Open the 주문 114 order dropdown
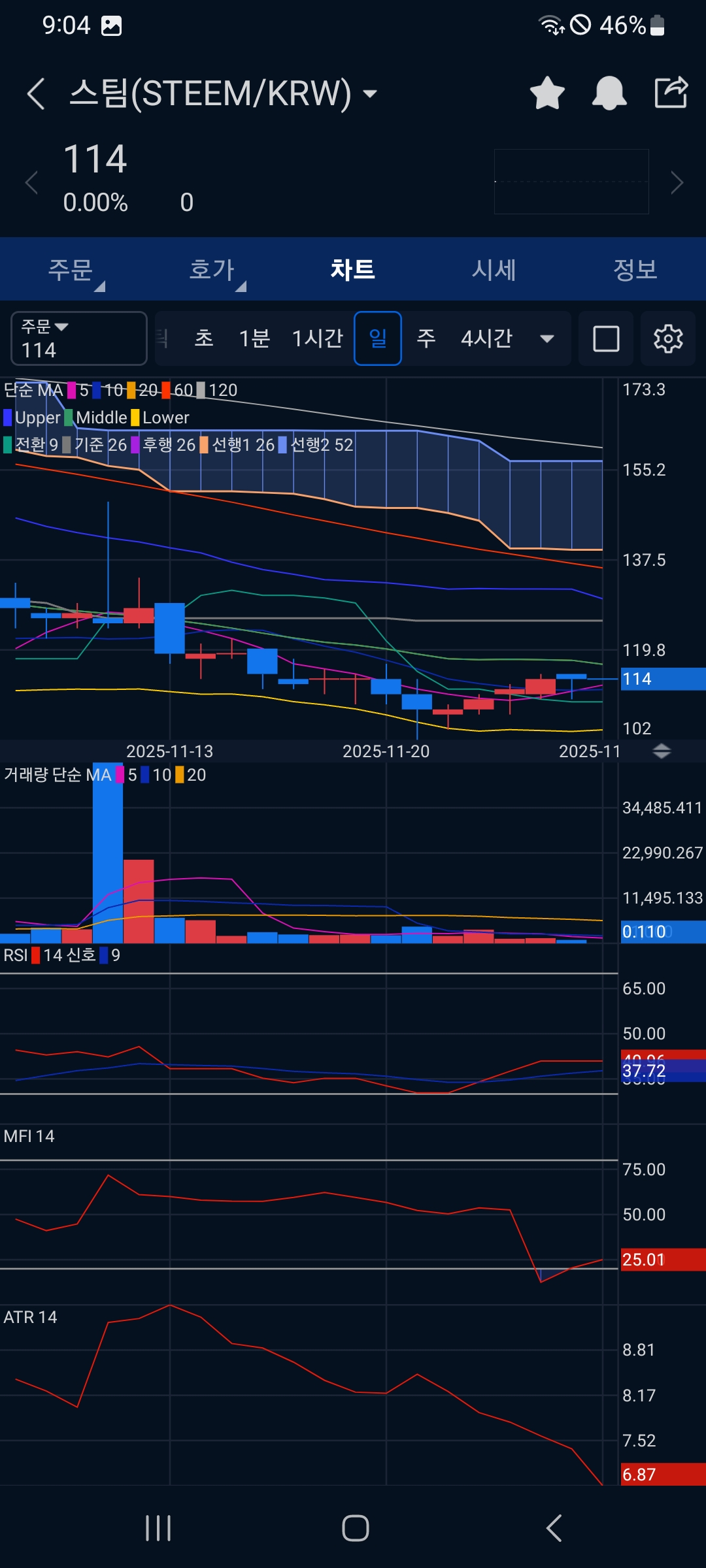This screenshot has height=1568, width=706. [x=79, y=338]
